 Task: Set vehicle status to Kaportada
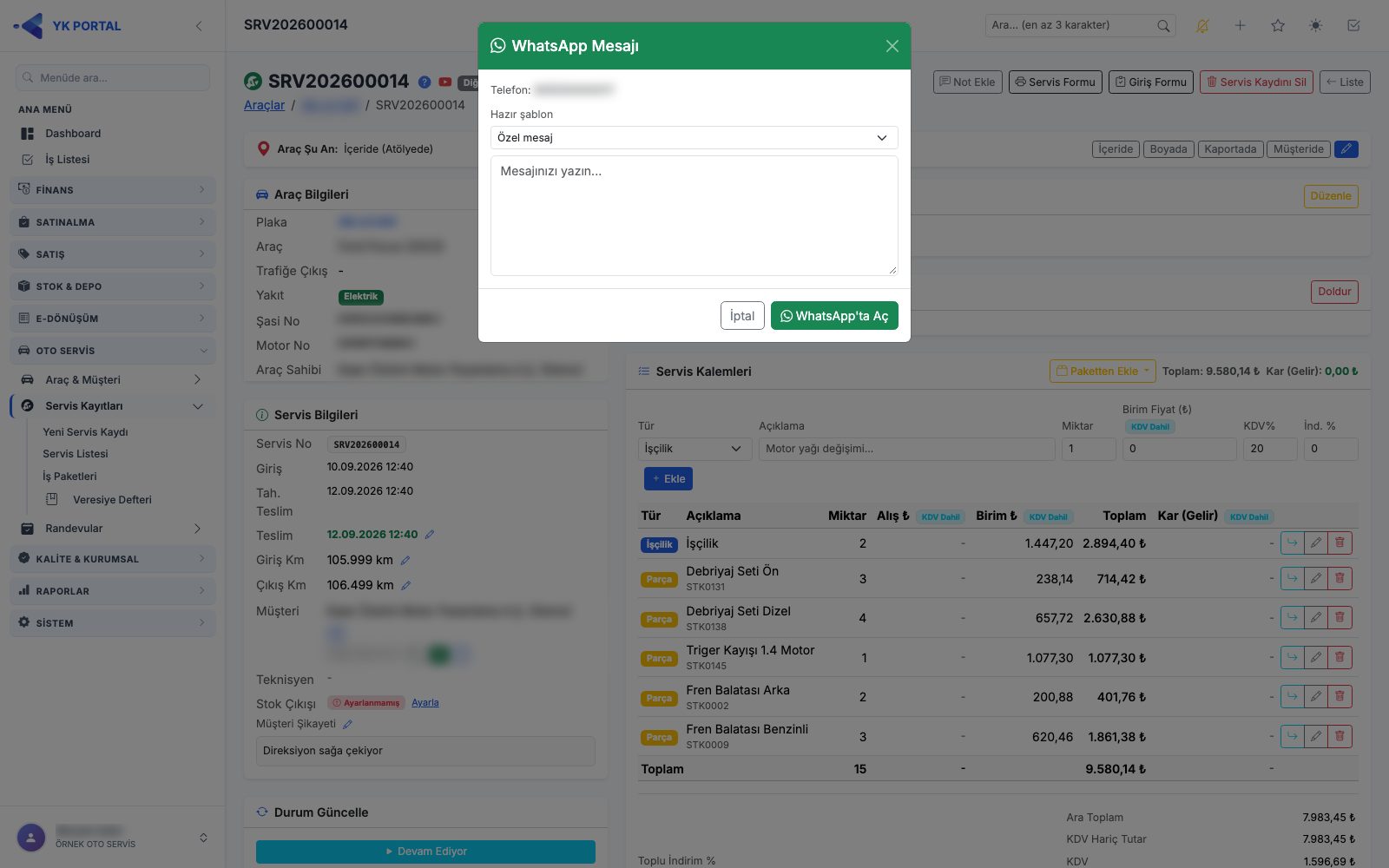pyautogui.click(x=1230, y=149)
